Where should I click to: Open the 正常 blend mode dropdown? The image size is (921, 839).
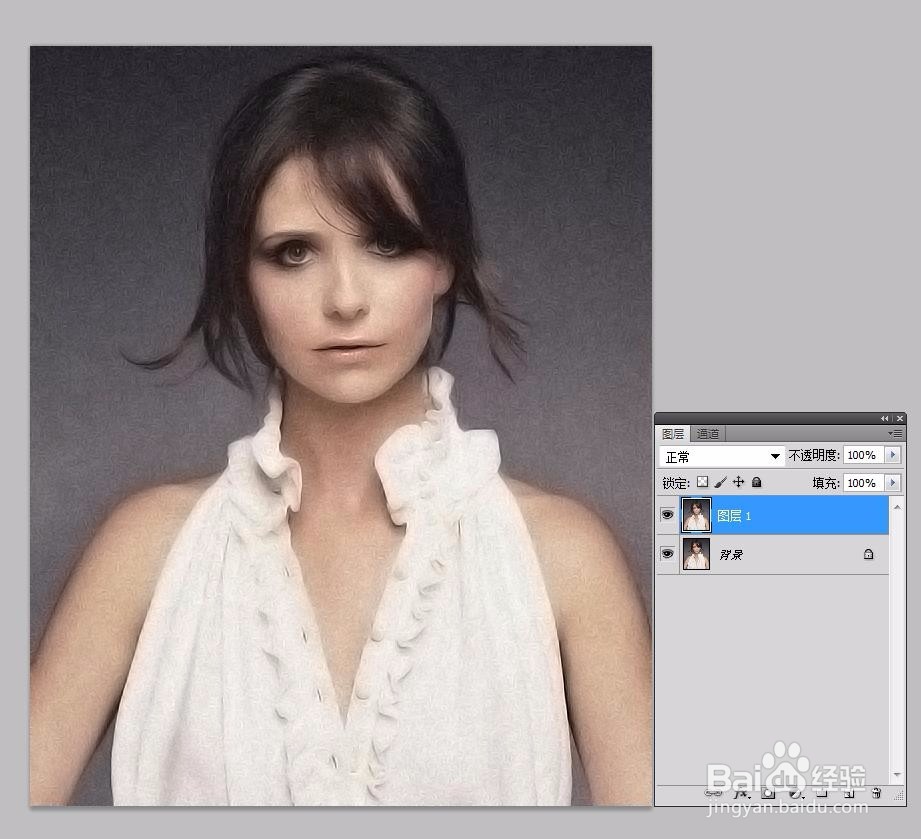722,456
